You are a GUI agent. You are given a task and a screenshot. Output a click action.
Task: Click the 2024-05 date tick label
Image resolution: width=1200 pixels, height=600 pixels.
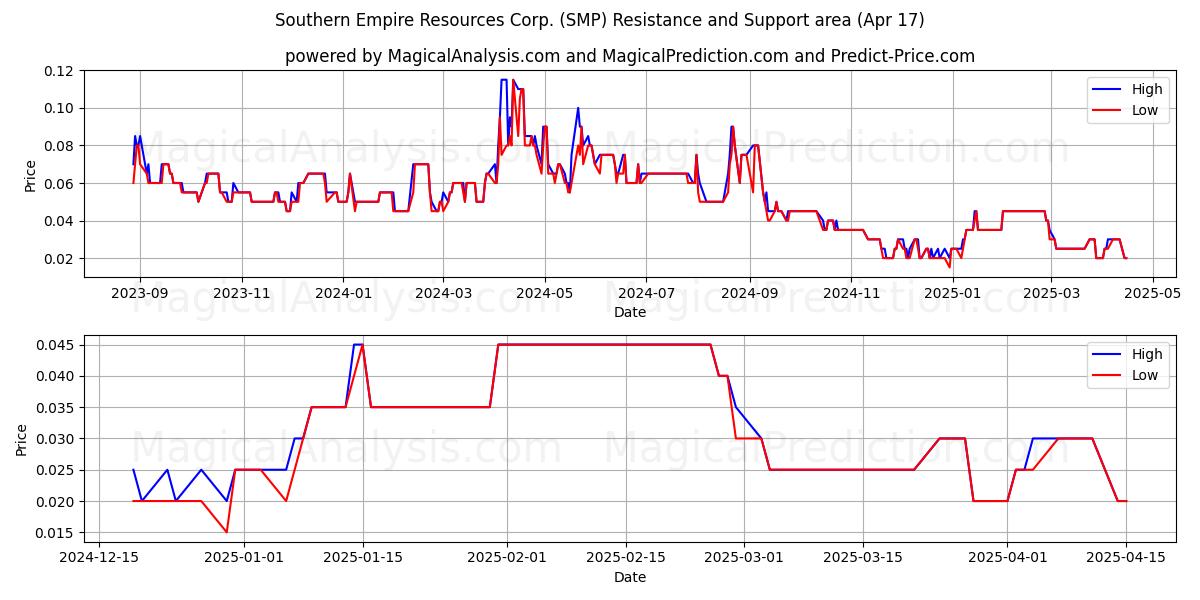[x=544, y=293]
